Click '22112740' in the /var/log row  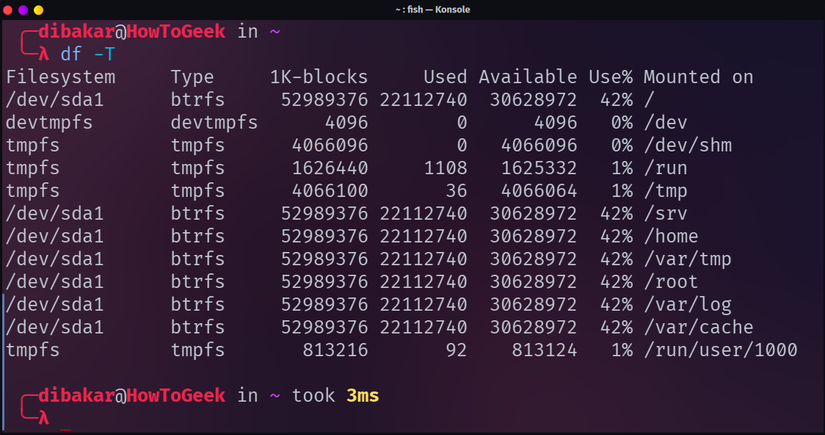[x=423, y=305]
